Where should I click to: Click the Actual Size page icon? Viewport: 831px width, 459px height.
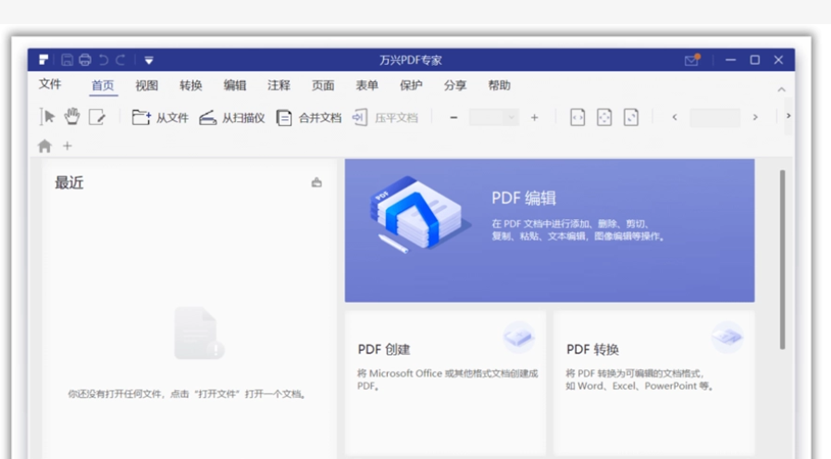(x=631, y=117)
